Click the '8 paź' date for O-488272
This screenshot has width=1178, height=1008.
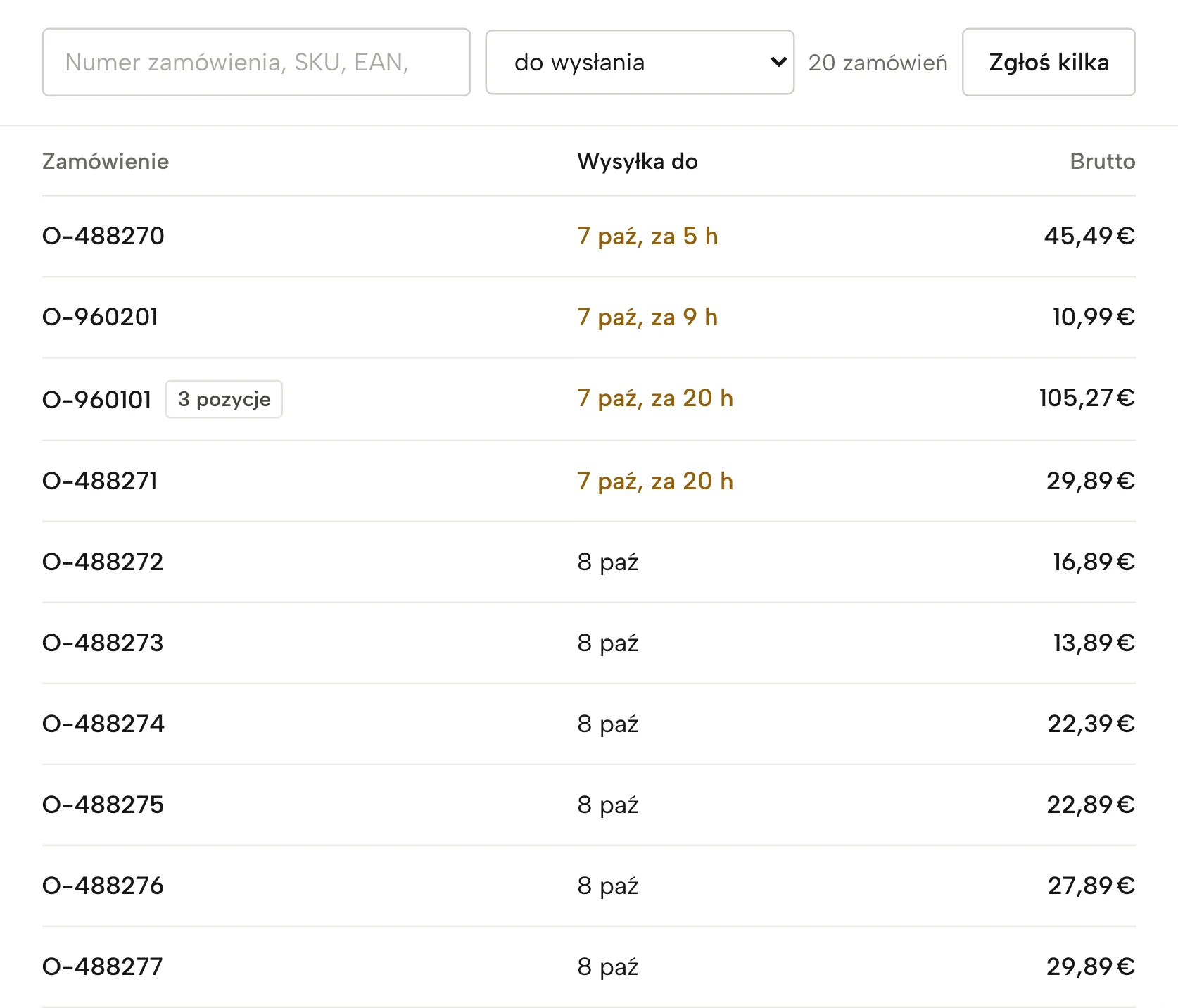(608, 562)
